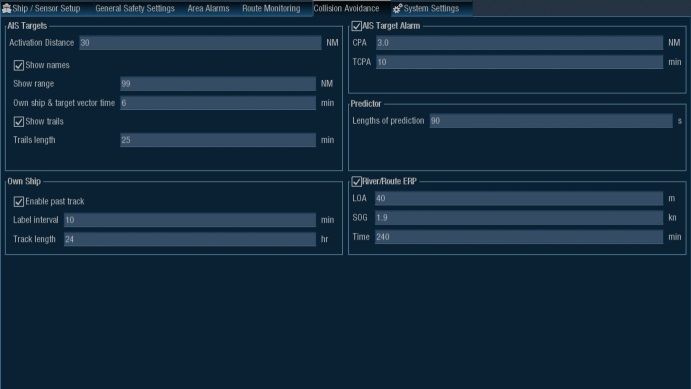691x389 pixels.
Task: Click the 'hr' unit next to Track length
Action: tap(324, 239)
